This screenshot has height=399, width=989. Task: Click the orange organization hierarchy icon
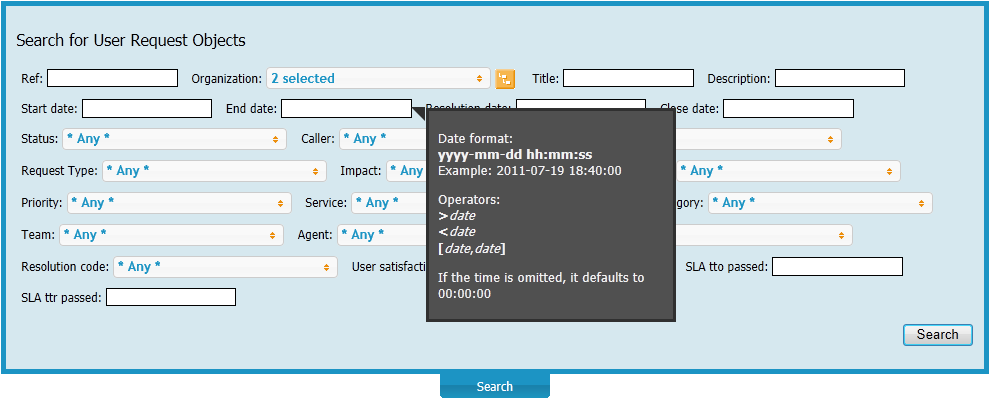505,79
